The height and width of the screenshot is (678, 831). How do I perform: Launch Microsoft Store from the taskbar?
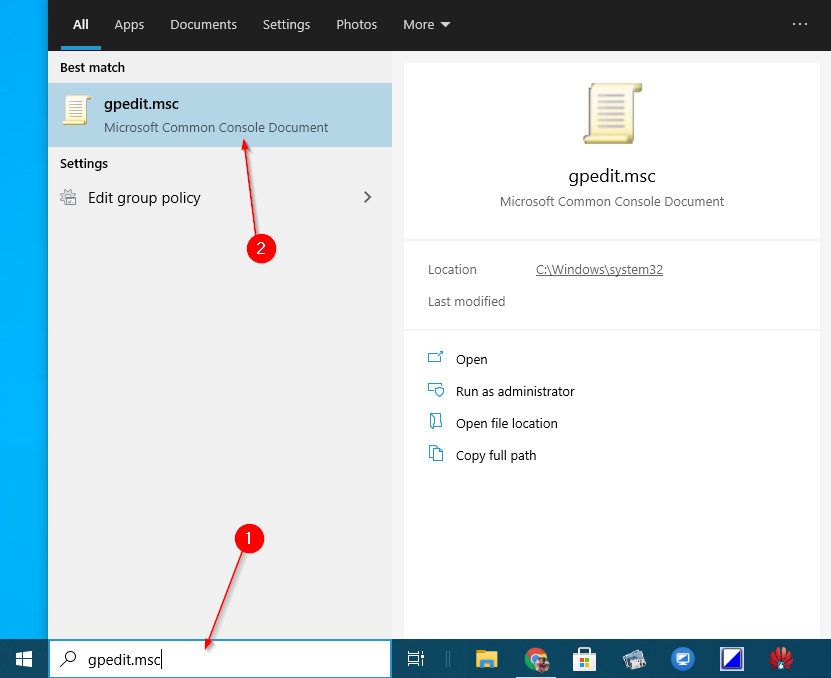pyautogui.click(x=584, y=659)
